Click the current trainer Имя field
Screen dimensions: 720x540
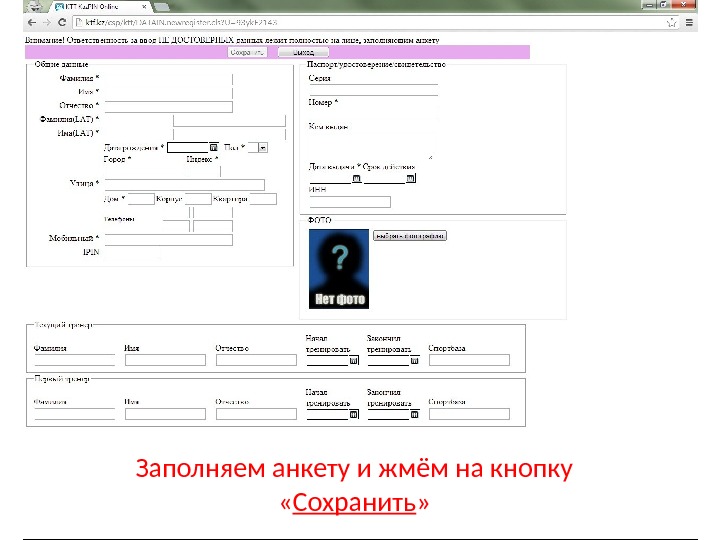pyautogui.click(x=165, y=360)
